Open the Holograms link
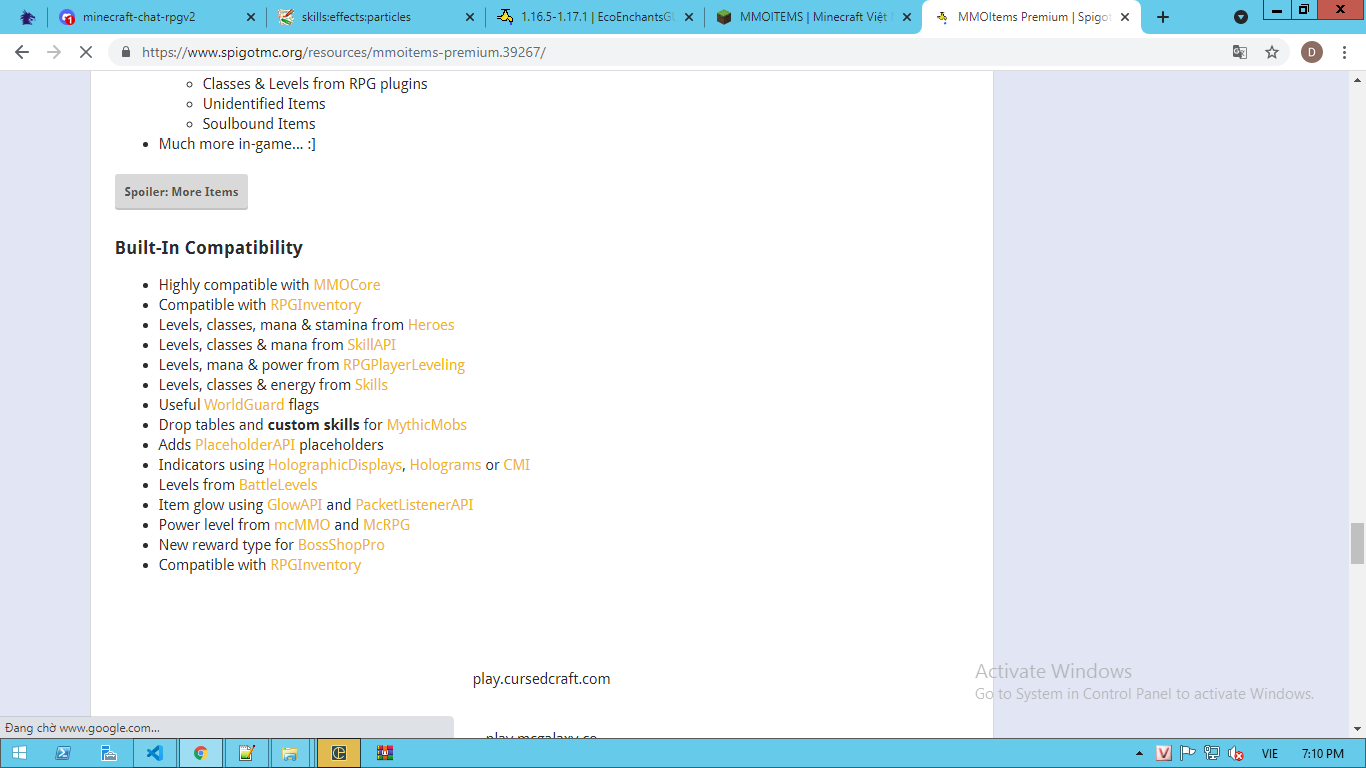1366x768 pixels. 446,465
